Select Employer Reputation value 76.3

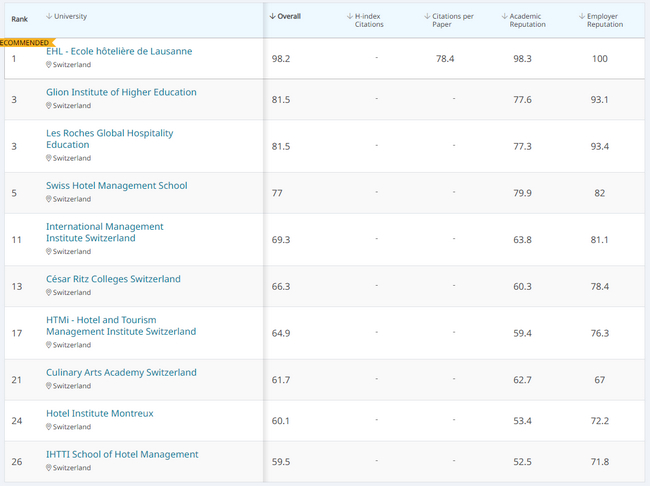point(600,333)
